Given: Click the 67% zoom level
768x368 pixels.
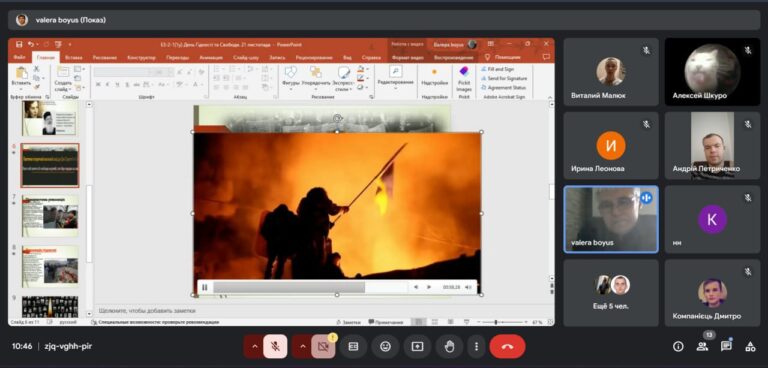Looking at the screenshot, I should (x=536, y=322).
